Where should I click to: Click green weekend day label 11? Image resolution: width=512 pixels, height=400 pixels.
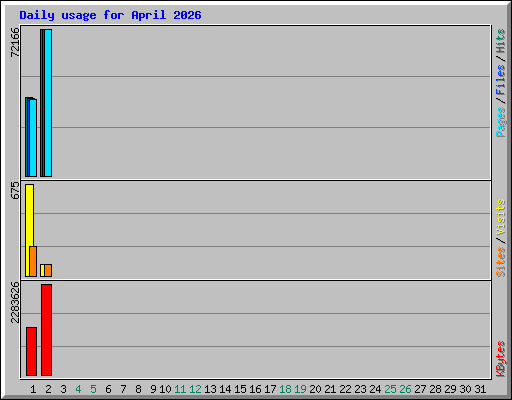[x=180, y=389]
